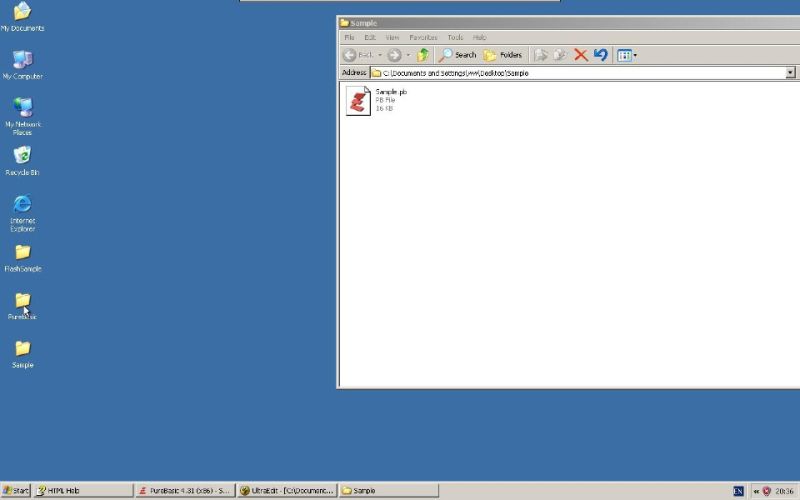The height and width of the screenshot is (500, 800).
Task: Click the blue Undo icon
Action: click(x=601, y=55)
